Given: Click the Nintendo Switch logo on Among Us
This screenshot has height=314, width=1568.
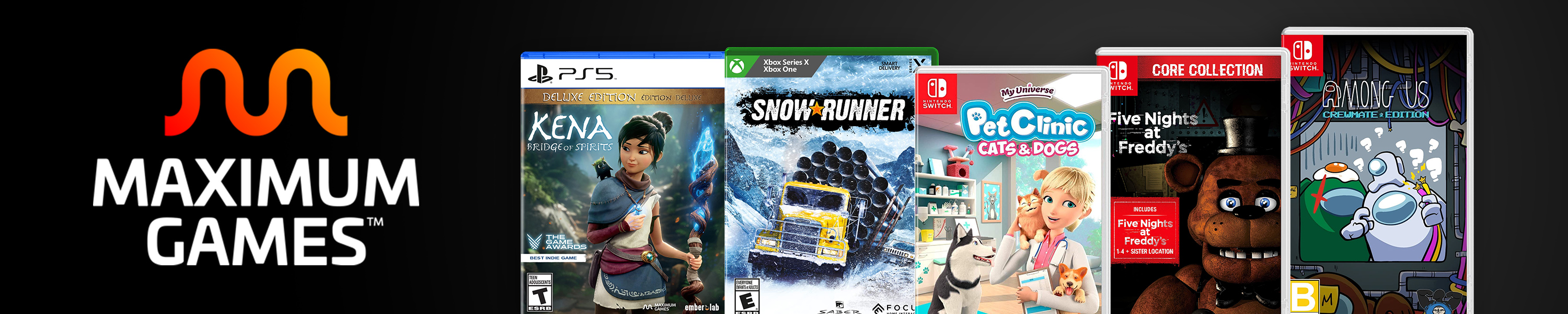Looking at the screenshot, I should click(1303, 54).
